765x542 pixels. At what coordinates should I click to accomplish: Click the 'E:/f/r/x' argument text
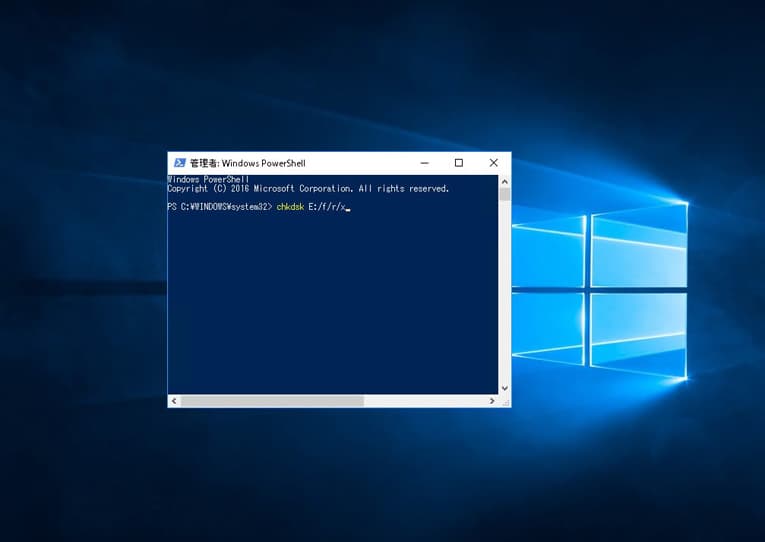[326, 207]
